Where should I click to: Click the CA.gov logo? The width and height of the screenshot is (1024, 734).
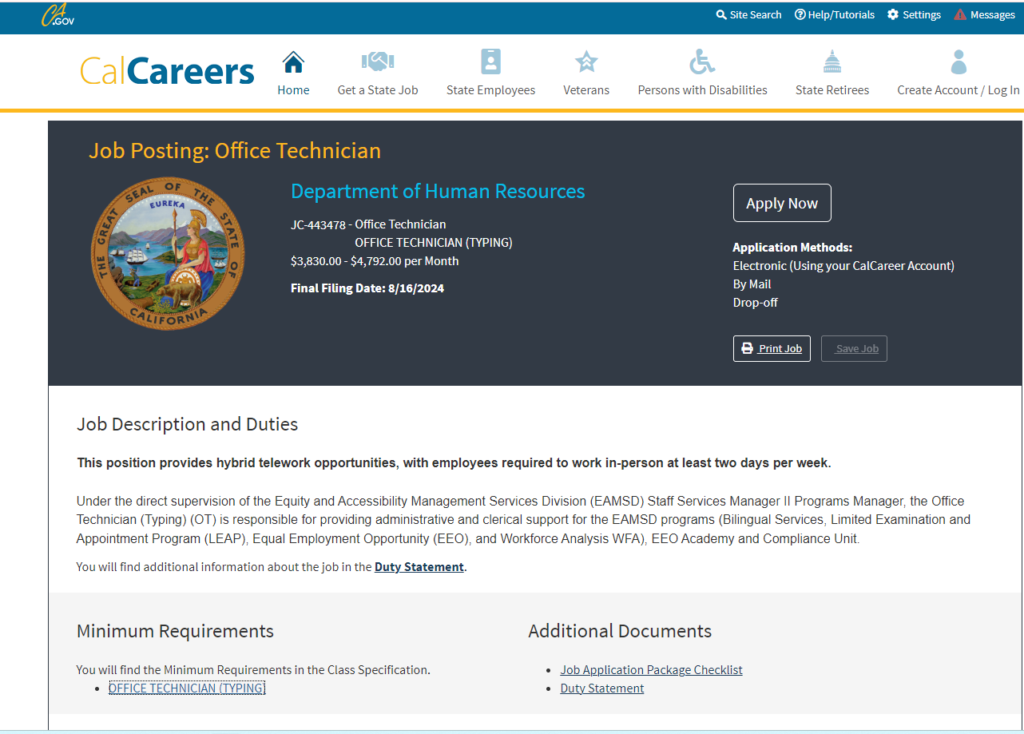[57, 16]
